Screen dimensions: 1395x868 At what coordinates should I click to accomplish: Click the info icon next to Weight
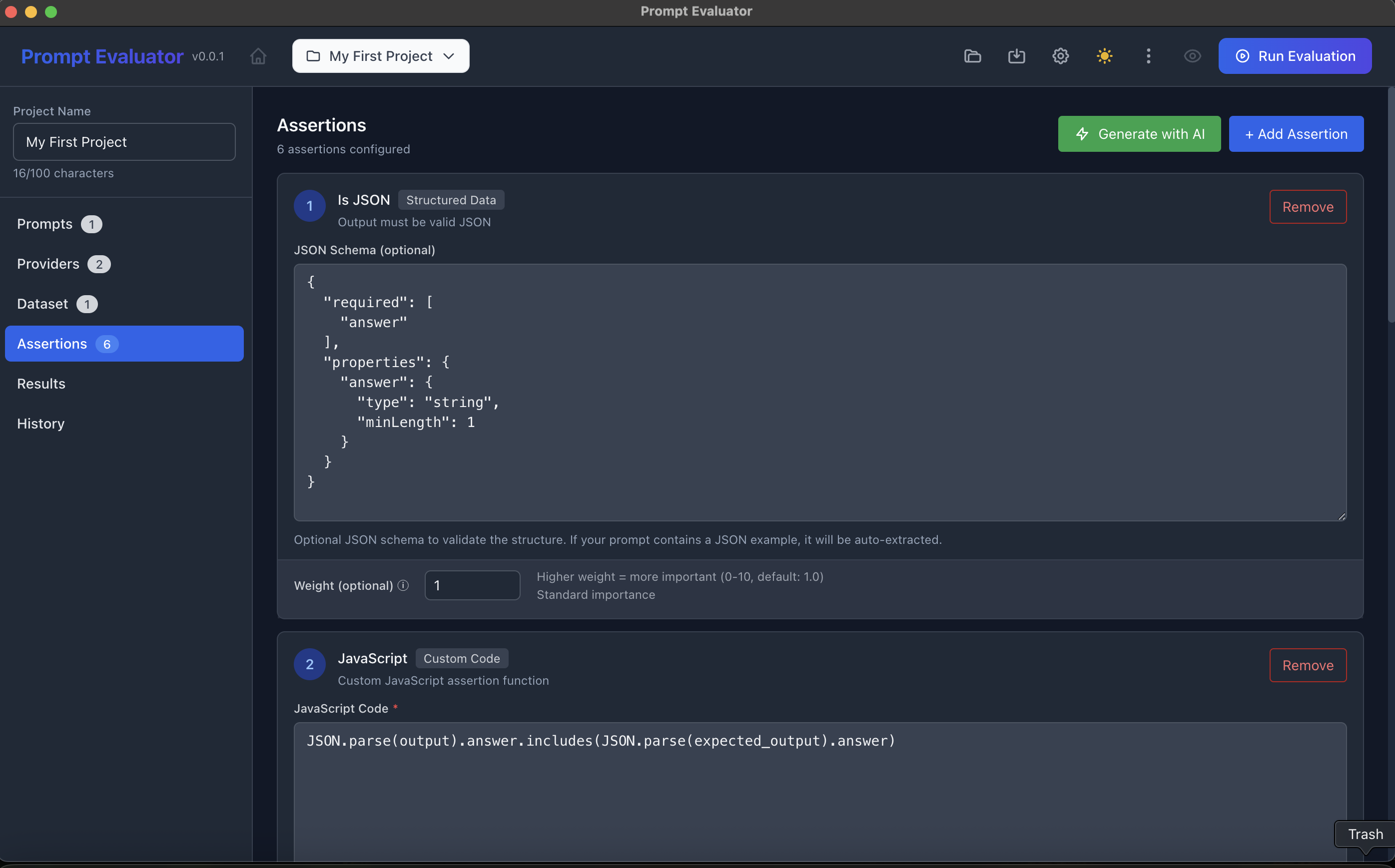pyautogui.click(x=403, y=585)
